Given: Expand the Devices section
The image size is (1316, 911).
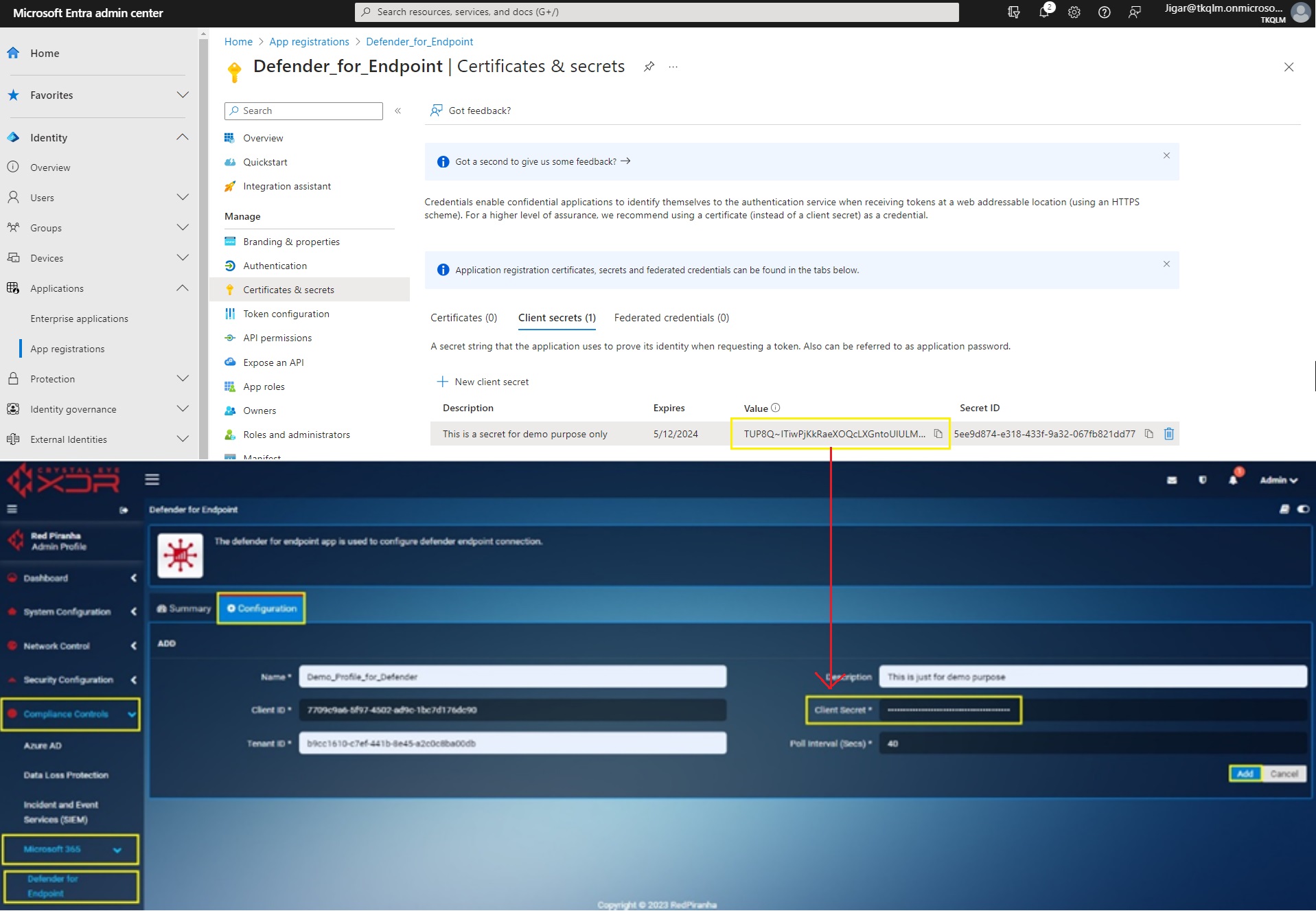Looking at the screenshot, I should pyautogui.click(x=183, y=258).
